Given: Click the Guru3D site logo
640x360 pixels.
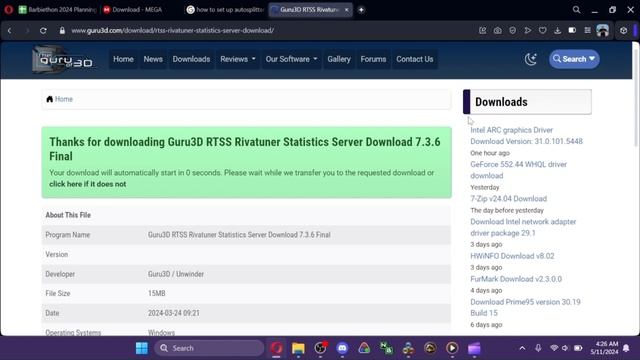Looking at the screenshot, I should tap(63, 60).
